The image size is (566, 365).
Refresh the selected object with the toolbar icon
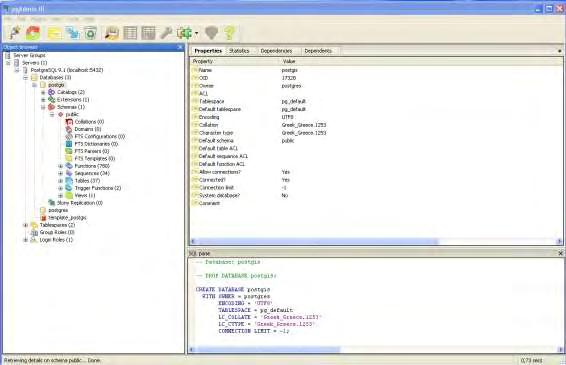(x=33, y=33)
